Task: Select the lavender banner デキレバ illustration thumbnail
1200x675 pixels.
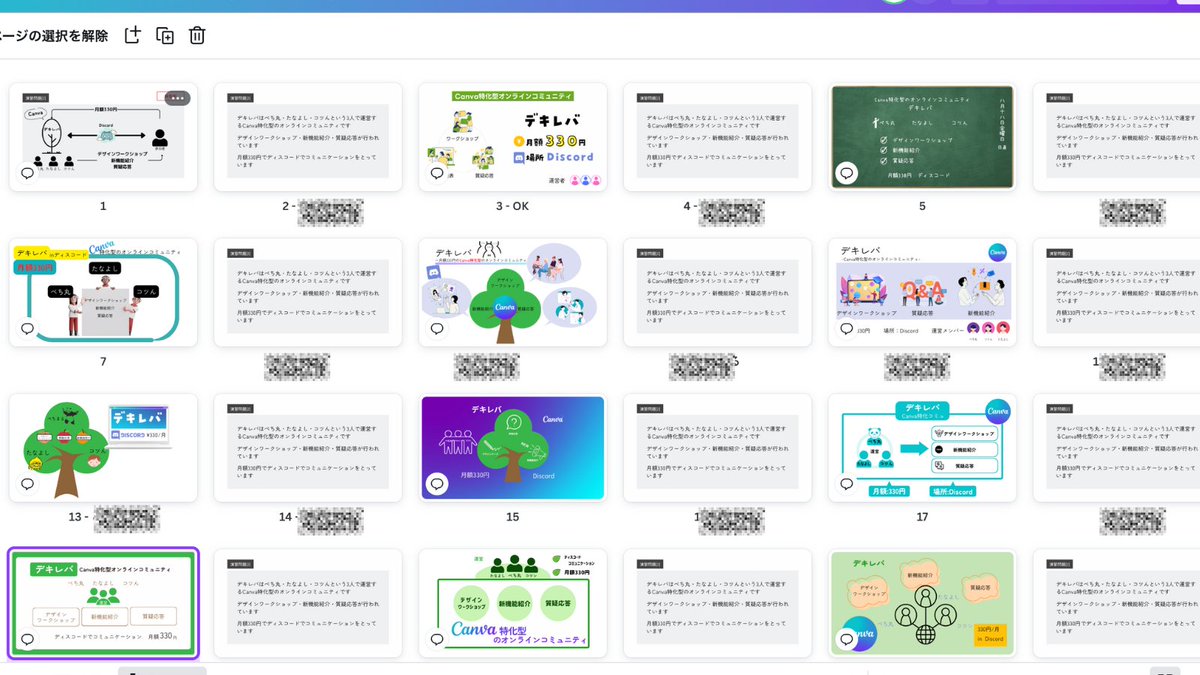Action: click(x=922, y=292)
